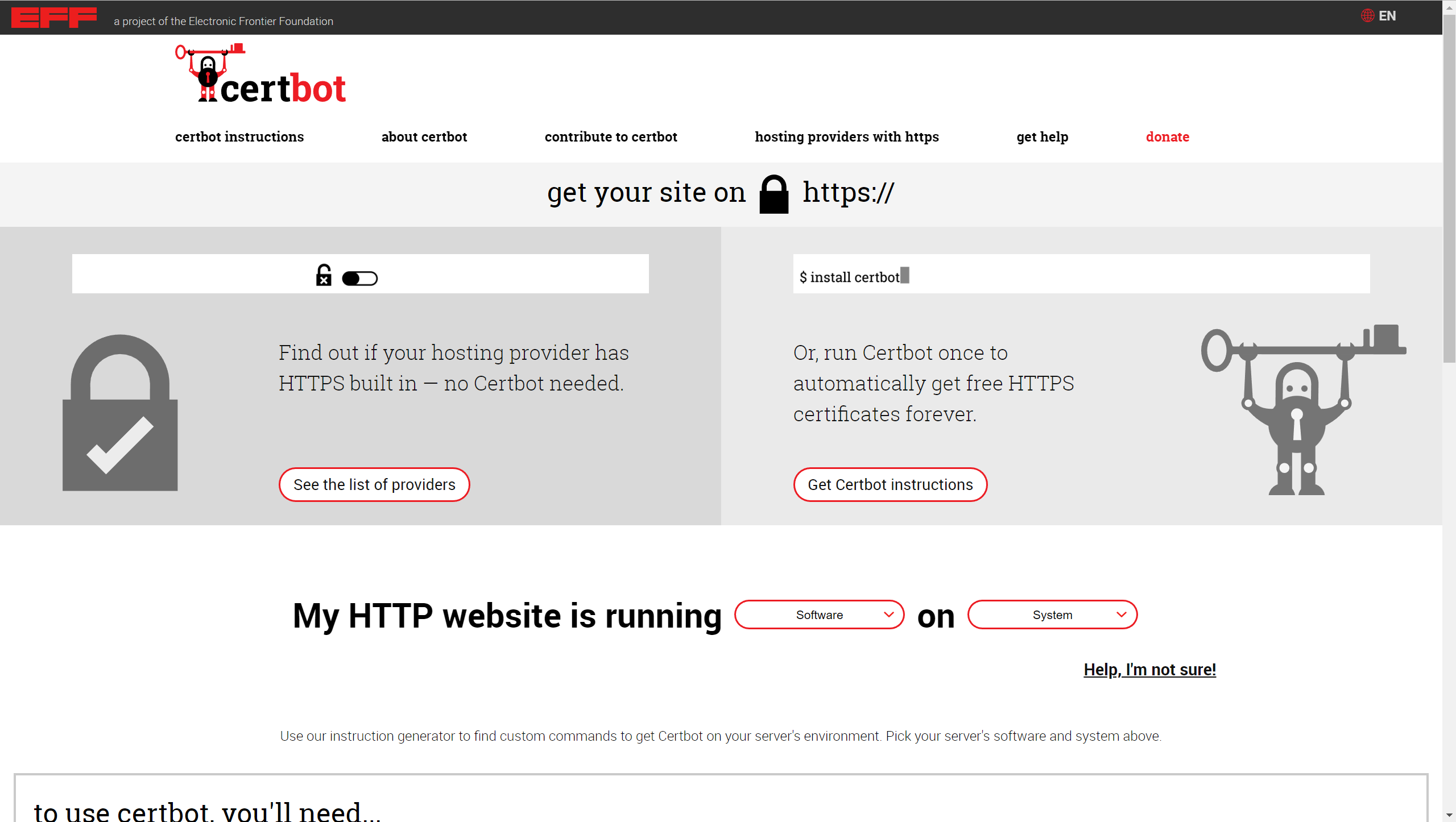Click the page scrollbar thumb
The width and height of the screenshot is (1456, 822).
(x=1449, y=188)
